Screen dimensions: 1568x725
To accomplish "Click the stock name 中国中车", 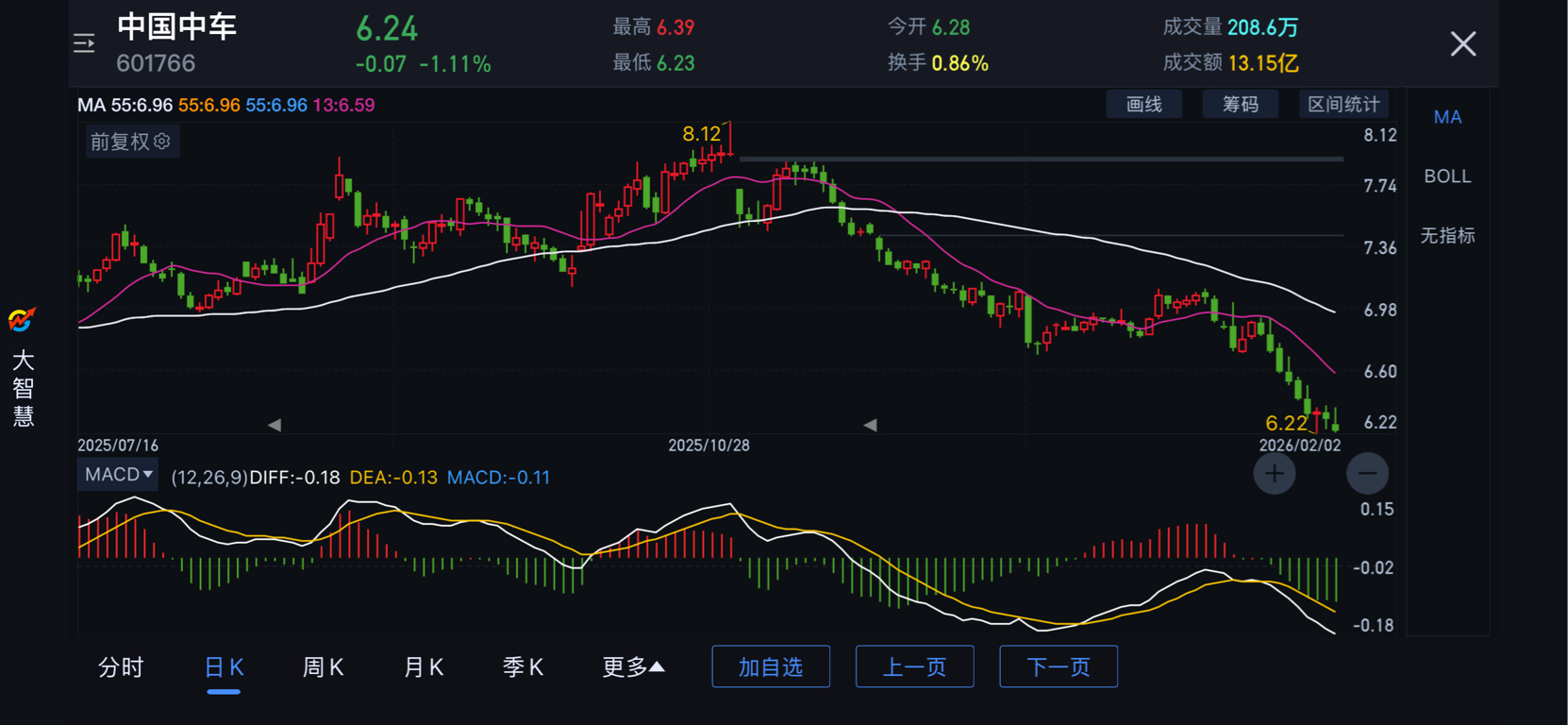I will (x=176, y=26).
